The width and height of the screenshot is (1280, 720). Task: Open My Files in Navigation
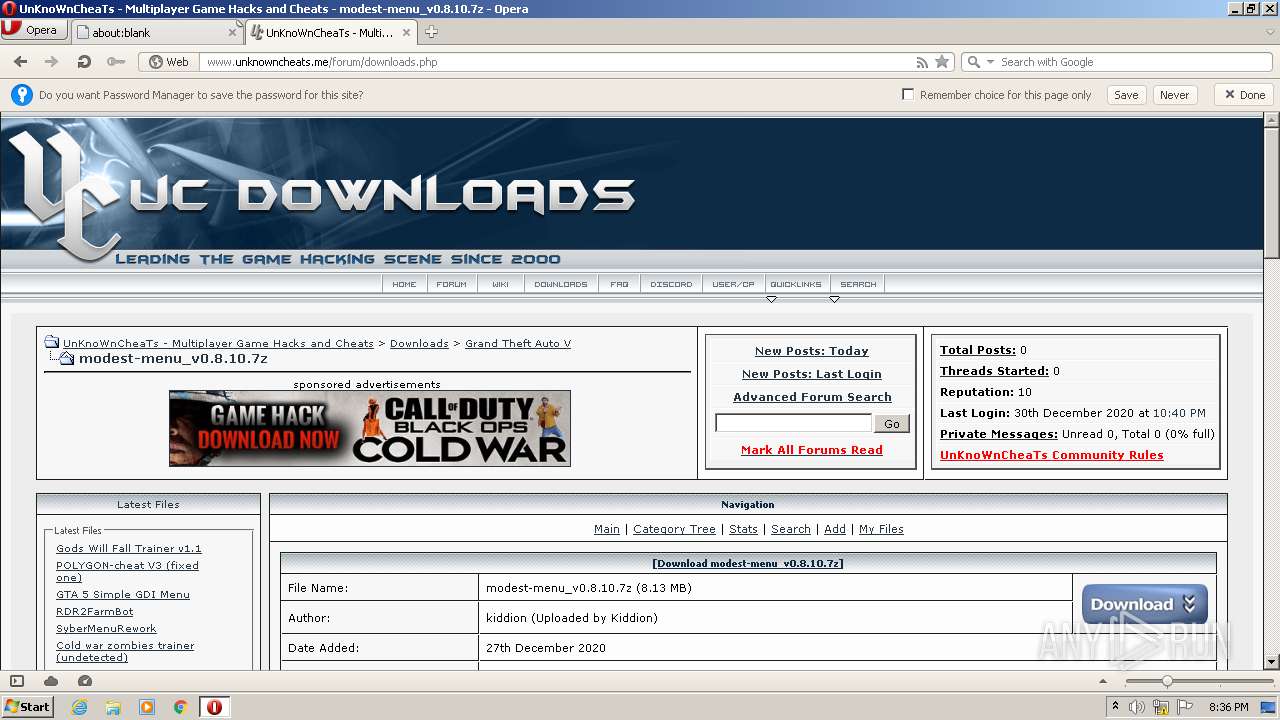881,529
